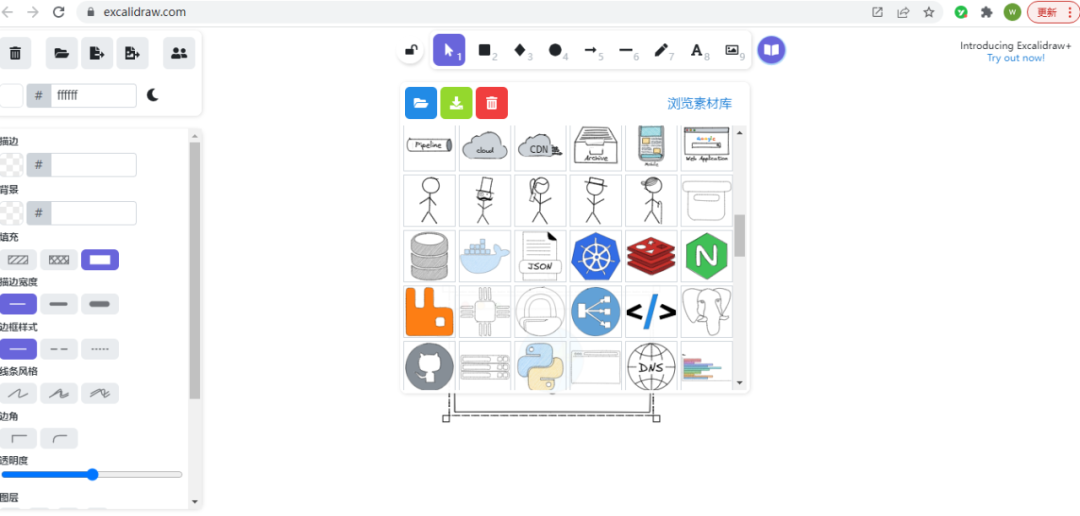Select bold stroke width
The height and width of the screenshot is (516, 1080).
click(59, 304)
